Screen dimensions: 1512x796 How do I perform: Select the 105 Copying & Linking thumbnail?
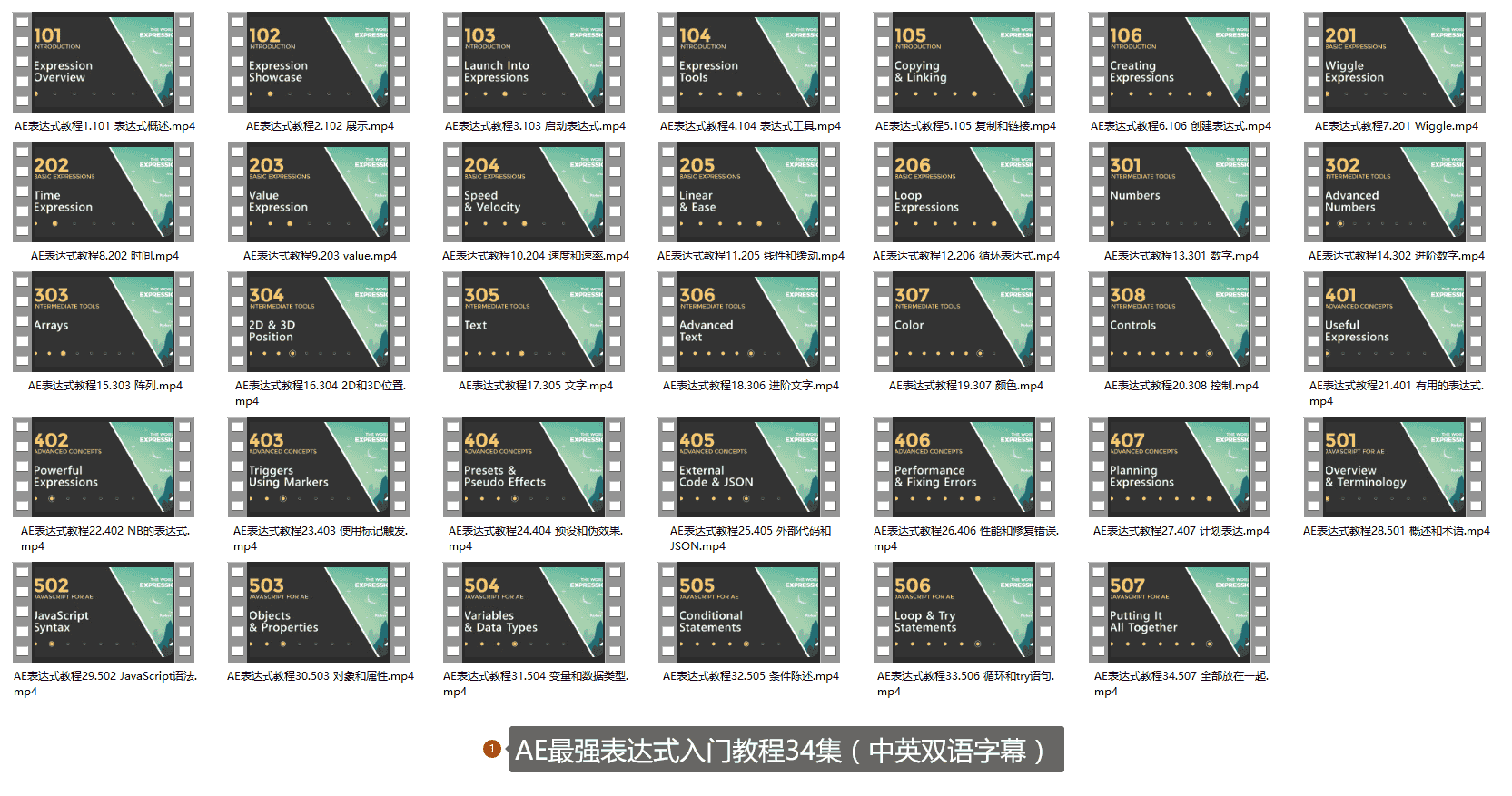pyautogui.click(x=964, y=63)
